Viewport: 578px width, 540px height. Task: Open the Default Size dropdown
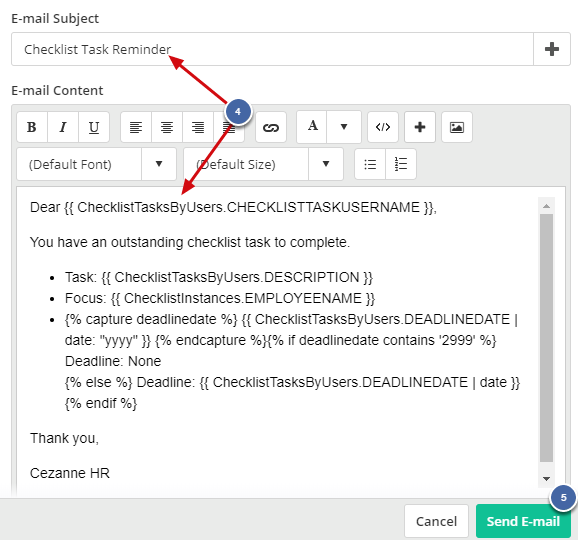[264, 164]
